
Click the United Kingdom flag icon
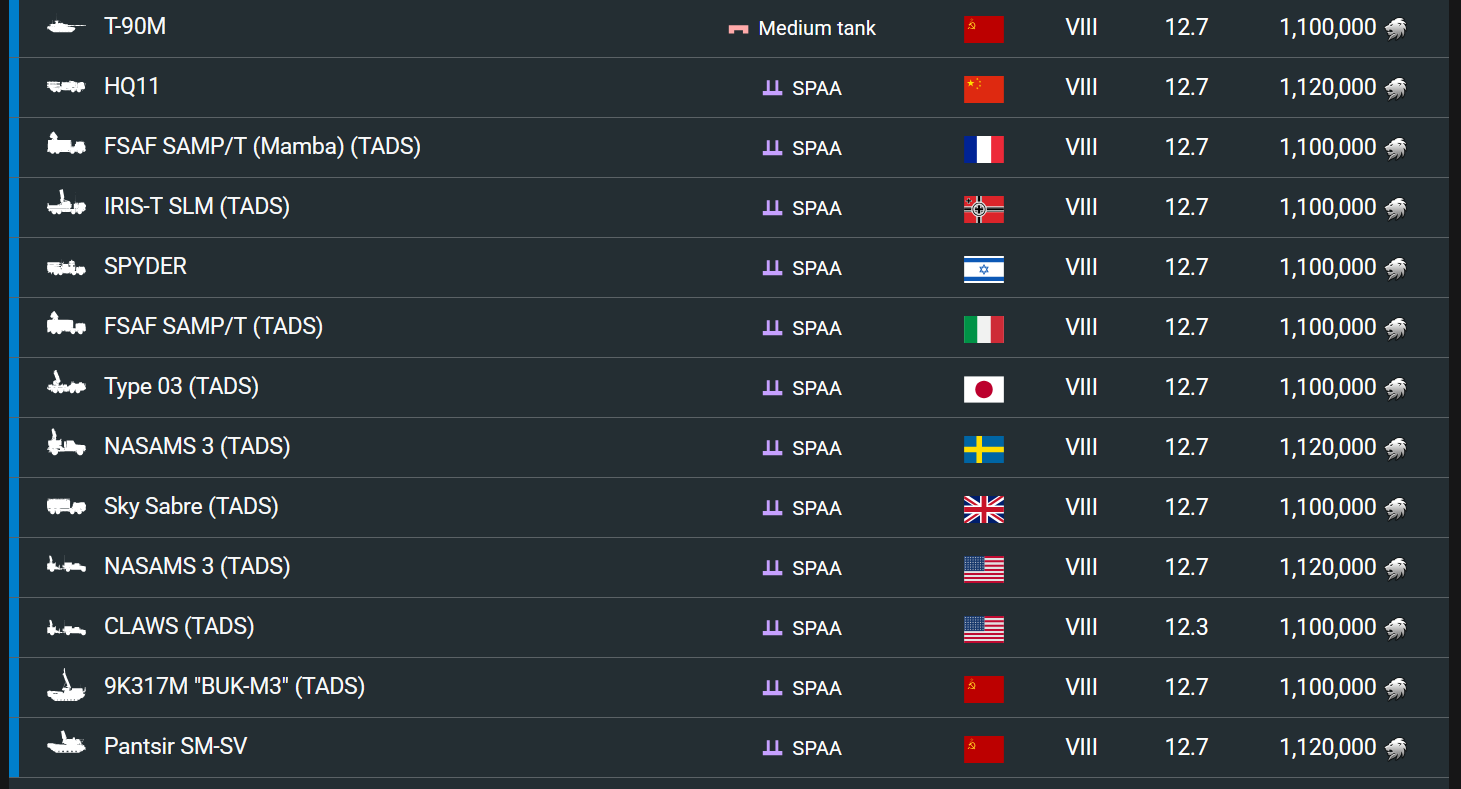point(983,509)
